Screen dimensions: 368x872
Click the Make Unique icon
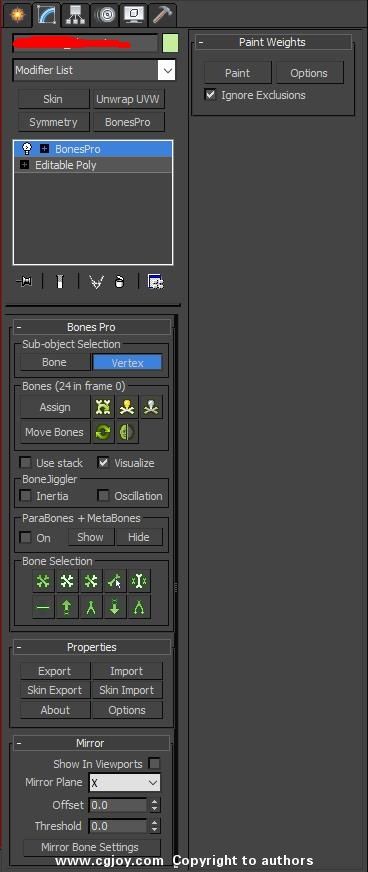tap(97, 283)
